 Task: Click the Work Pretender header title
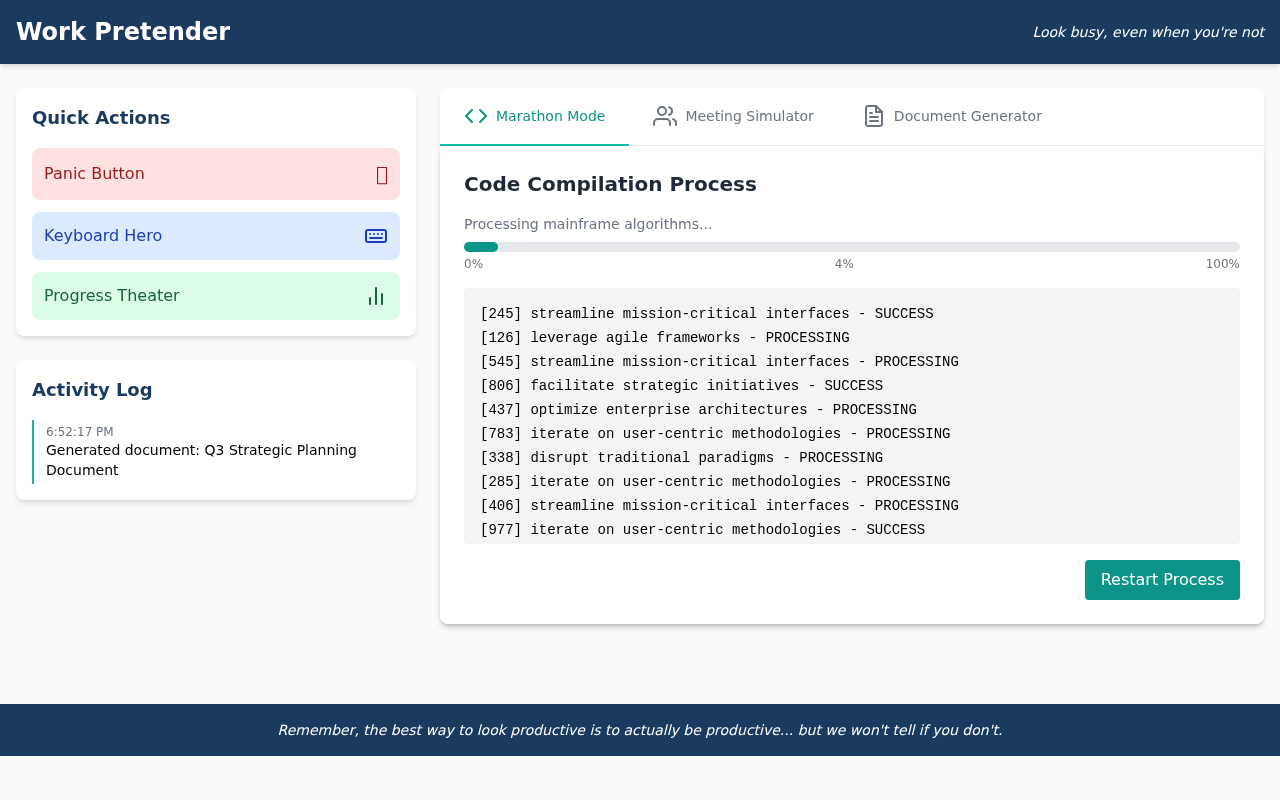point(123,32)
